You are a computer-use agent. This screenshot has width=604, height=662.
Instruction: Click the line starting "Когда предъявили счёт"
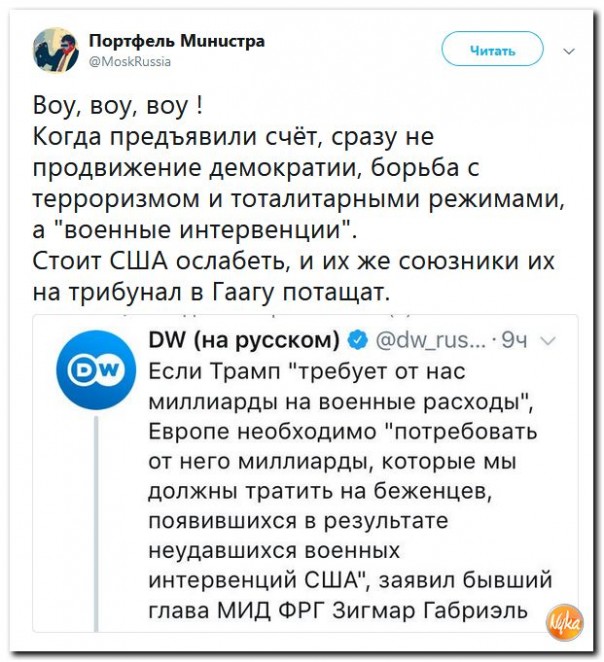point(234,137)
